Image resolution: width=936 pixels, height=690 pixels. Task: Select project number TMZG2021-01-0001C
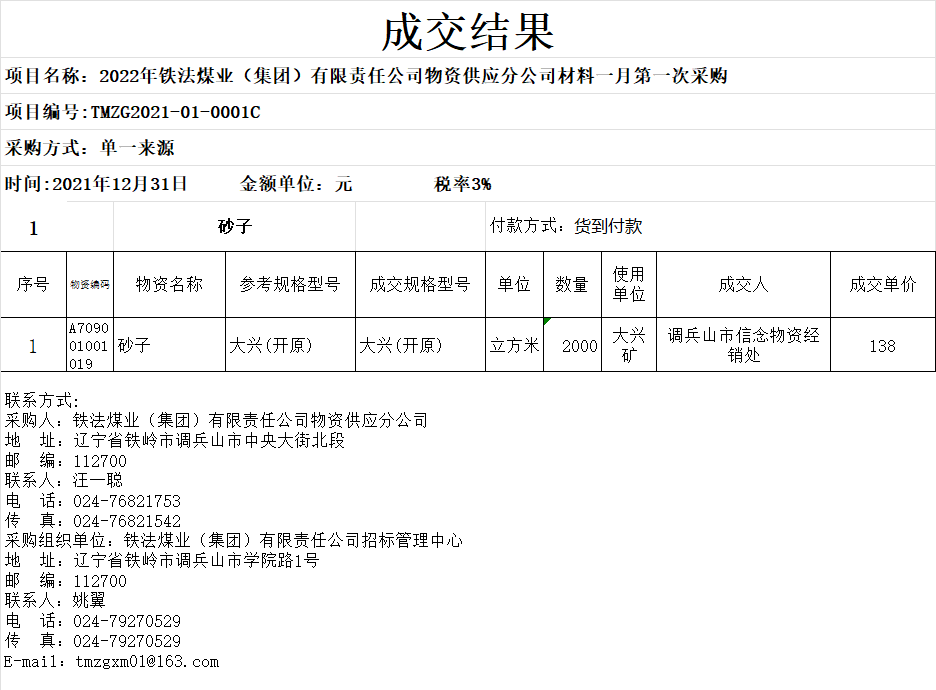point(175,112)
